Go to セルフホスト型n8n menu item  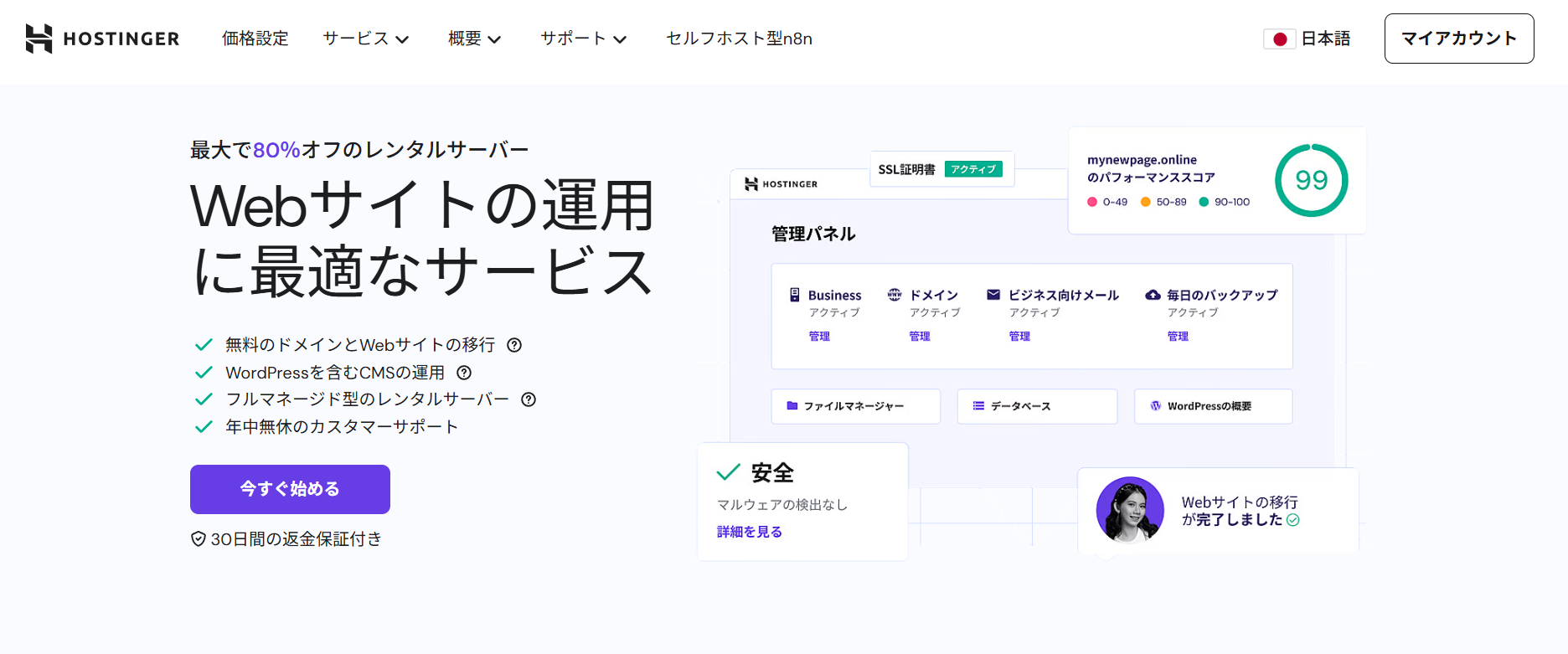click(739, 39)
